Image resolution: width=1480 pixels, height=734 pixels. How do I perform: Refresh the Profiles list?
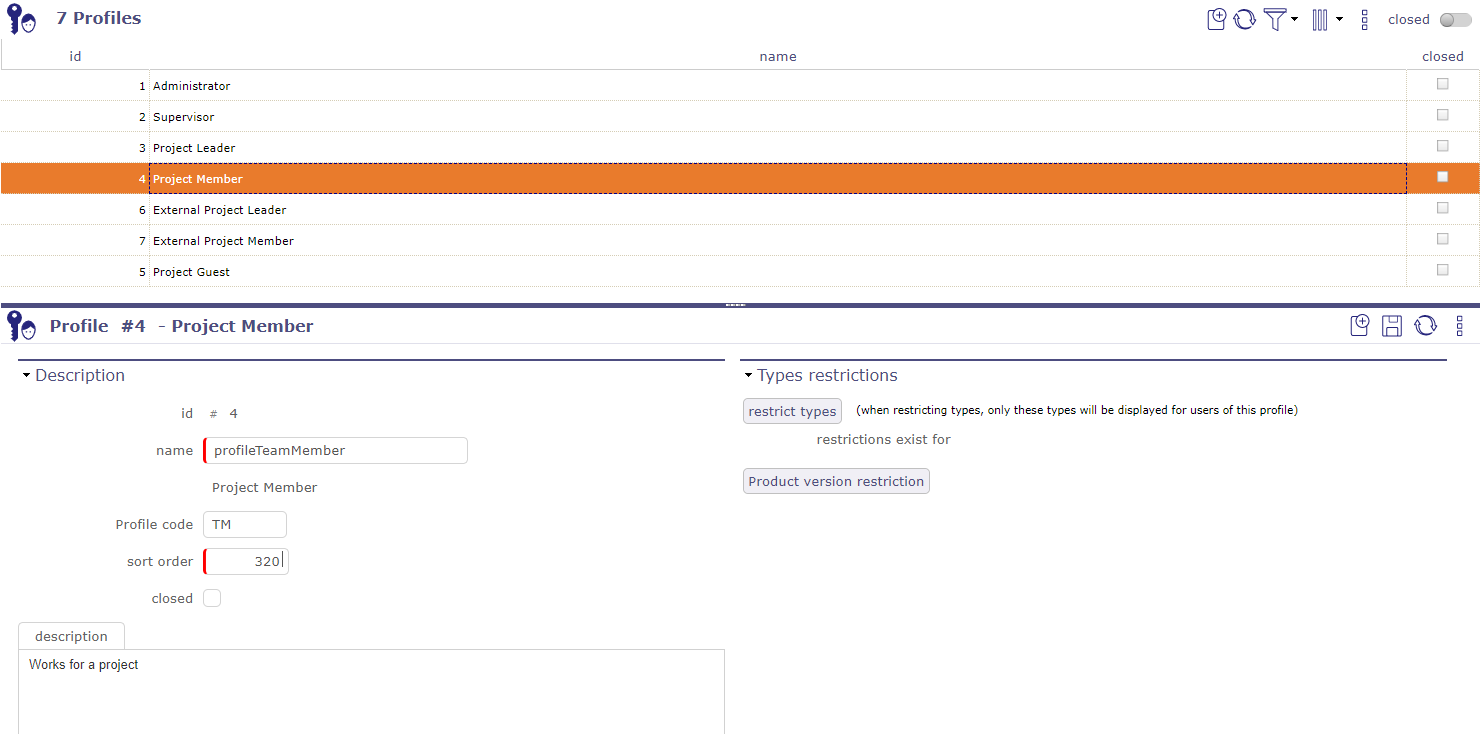tap(1244, 19)
